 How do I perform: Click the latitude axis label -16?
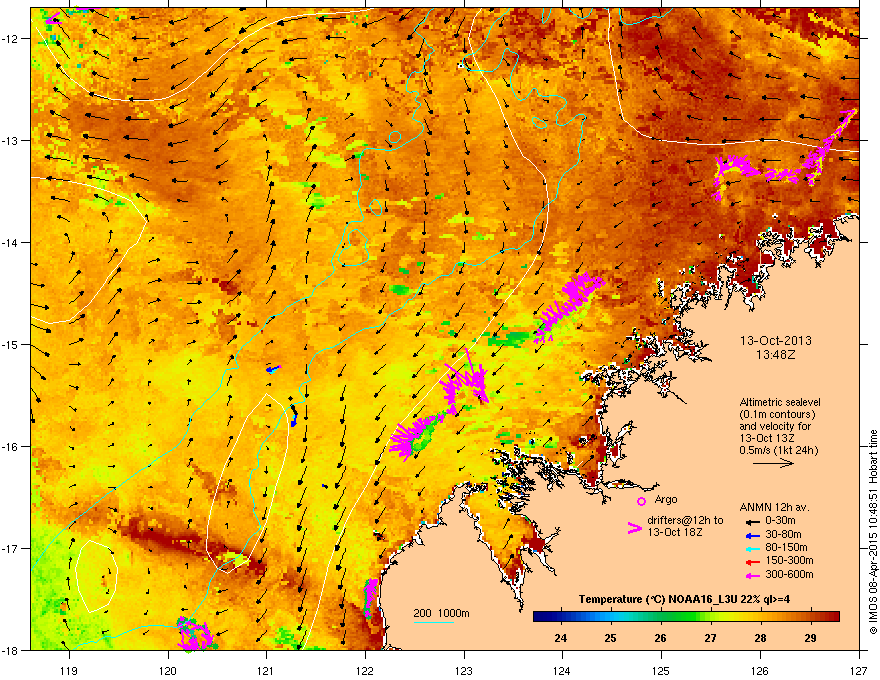pos(11,447)
